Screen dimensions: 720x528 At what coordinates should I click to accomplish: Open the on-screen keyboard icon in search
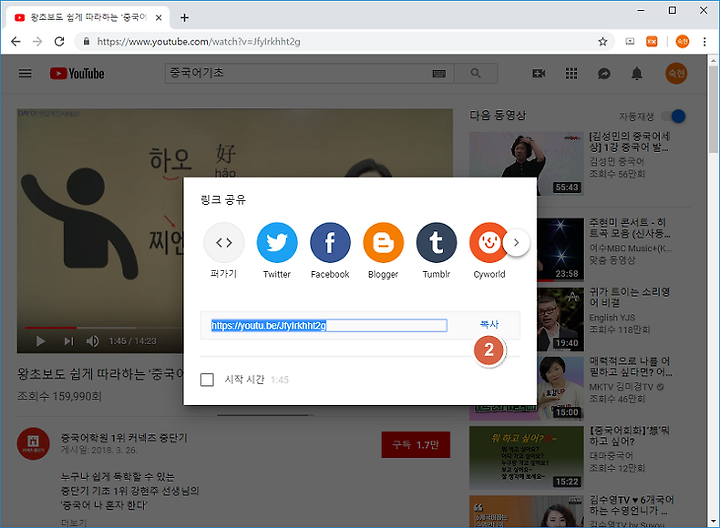point(439,73)
